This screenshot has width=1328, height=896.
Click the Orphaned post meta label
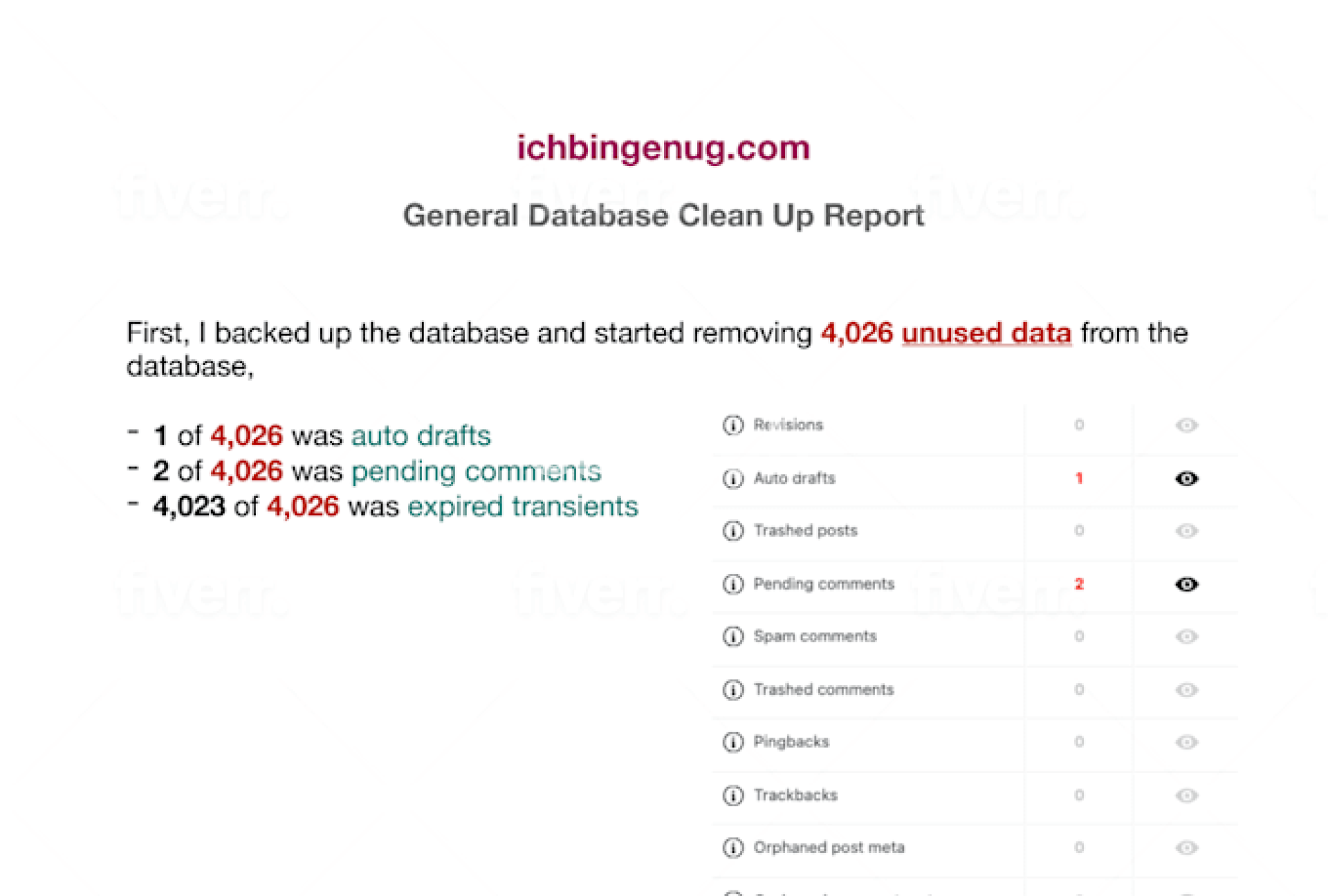point(829,848)
